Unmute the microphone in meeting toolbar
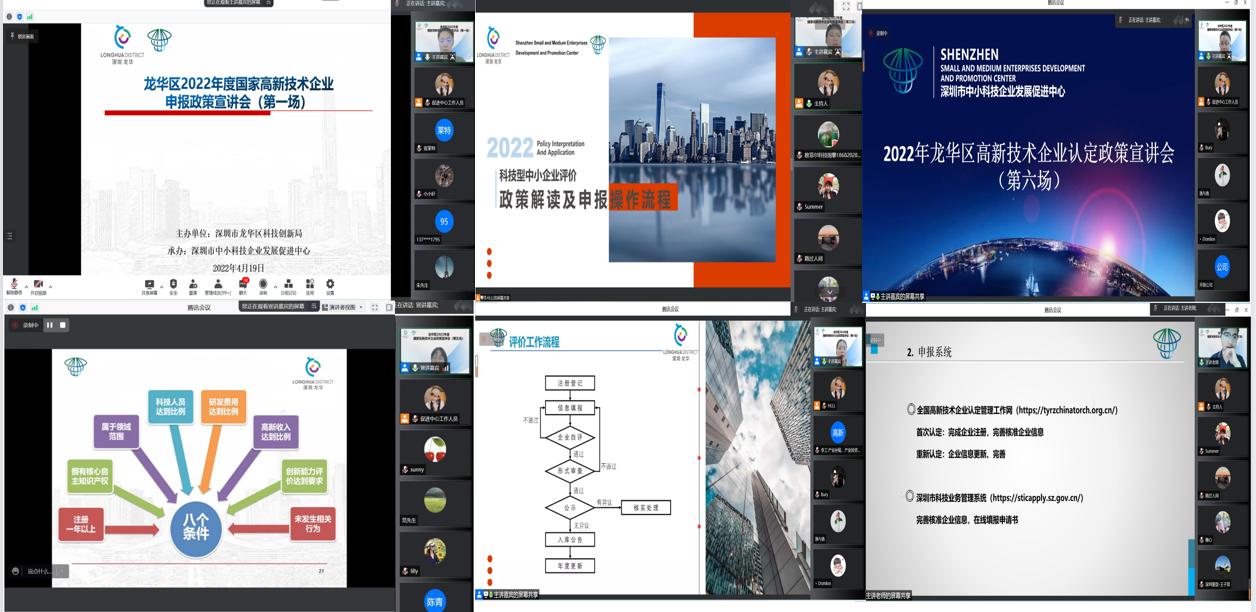This screenshot has width=1256, height=612. pos(13,284)
